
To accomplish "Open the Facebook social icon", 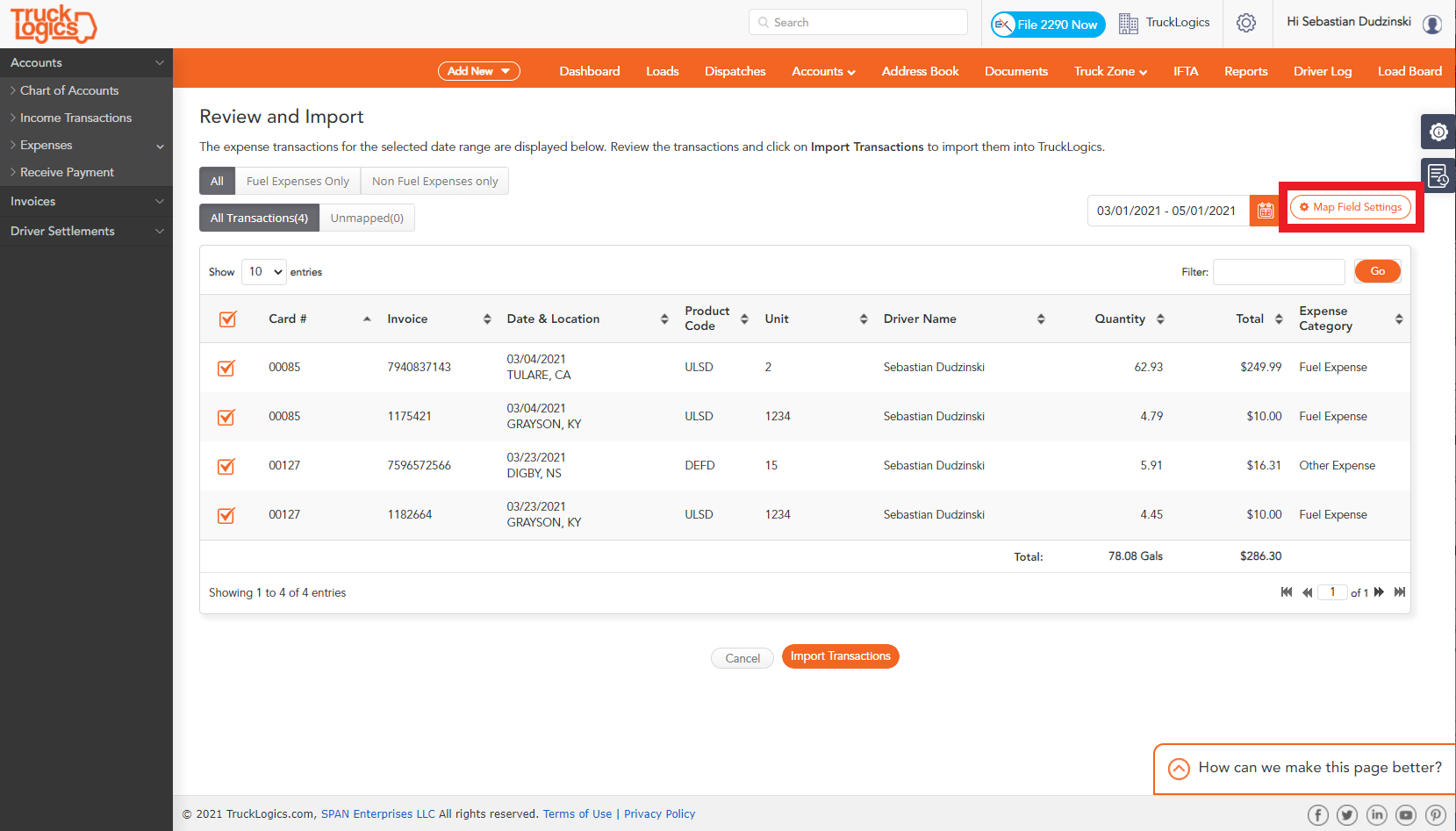I will pos(1318,815).
